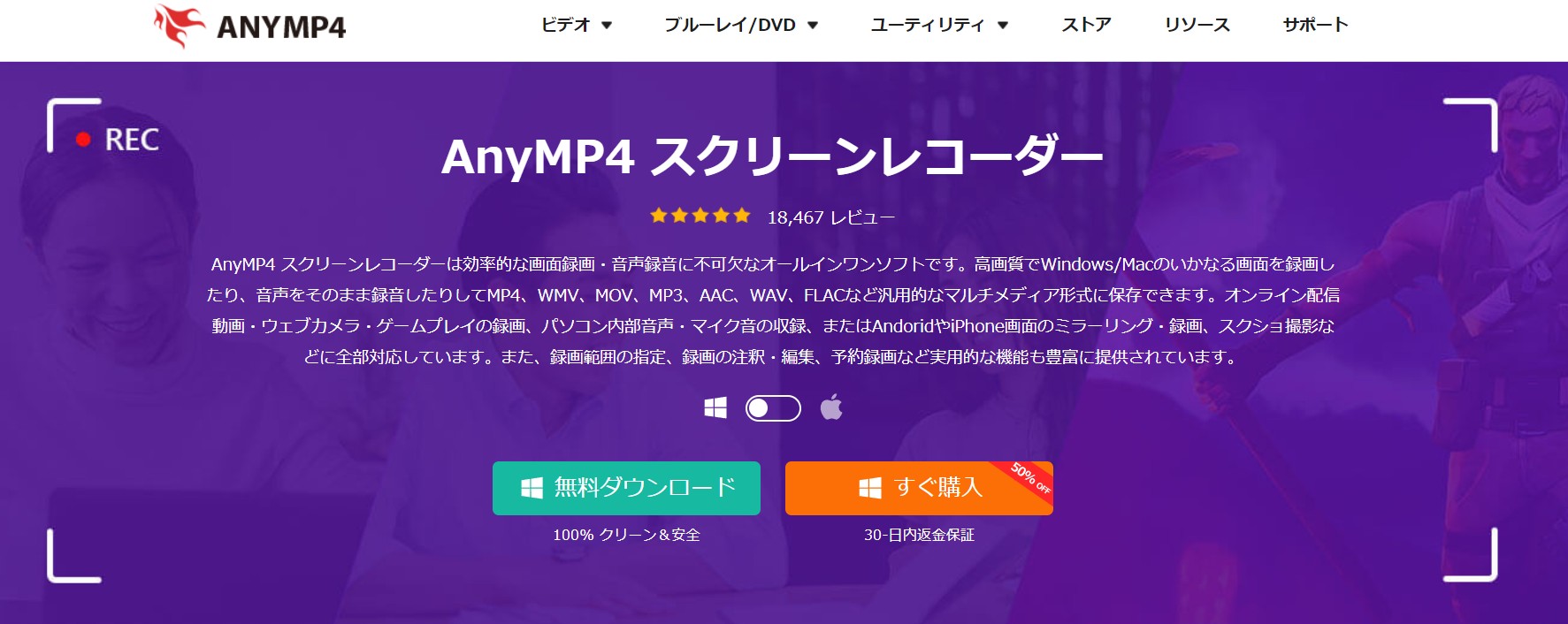Click the AnyMP4 スクリーンレコーダー heading
Screen dimensions: 1568x624
pos(772,156)
